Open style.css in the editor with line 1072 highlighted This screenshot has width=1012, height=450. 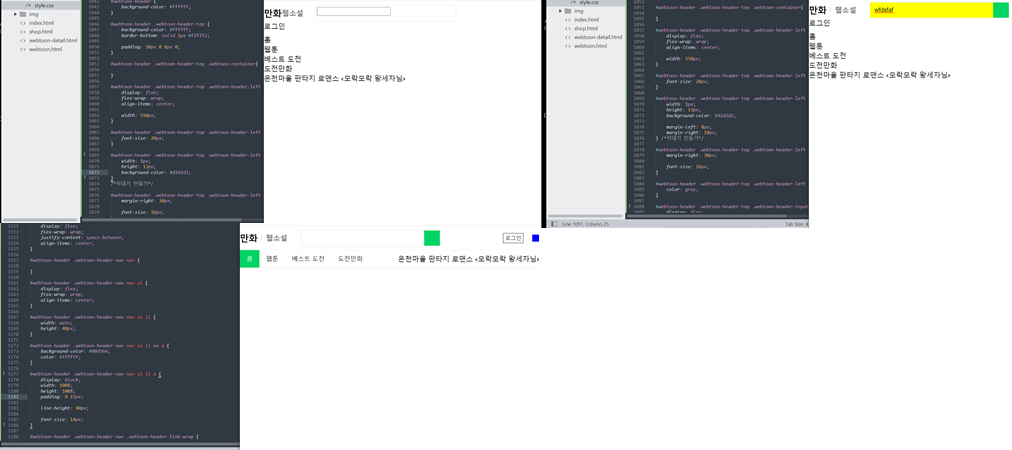click(x=45, y=5)
